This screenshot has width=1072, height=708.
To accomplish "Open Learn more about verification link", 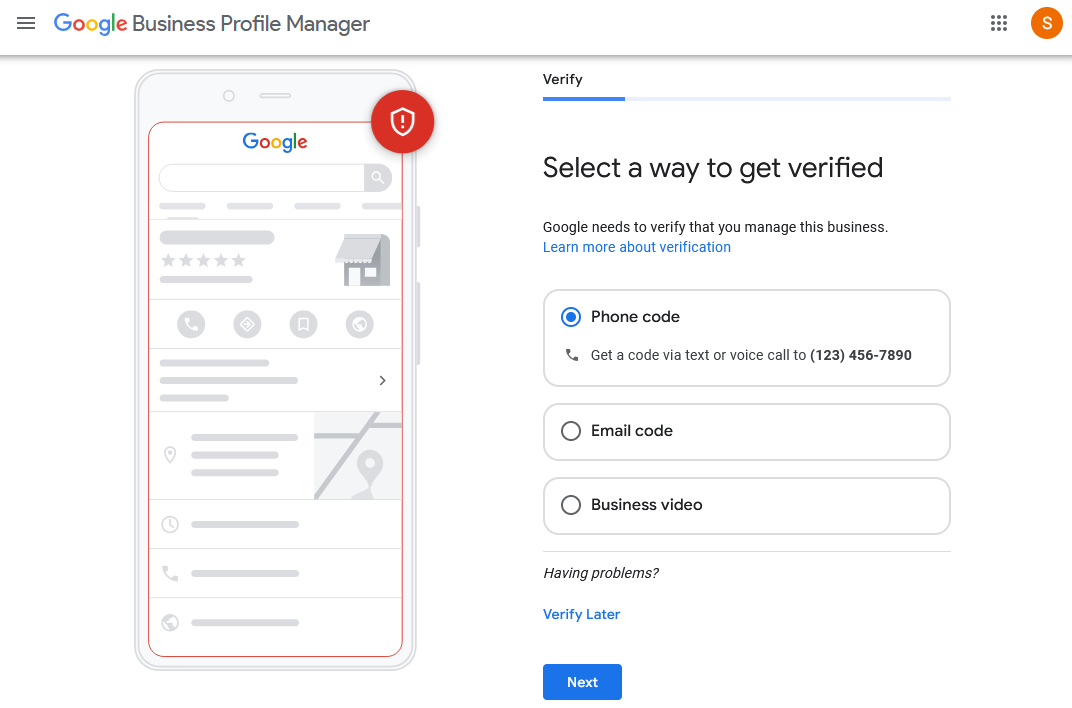I will click(636, 247).
